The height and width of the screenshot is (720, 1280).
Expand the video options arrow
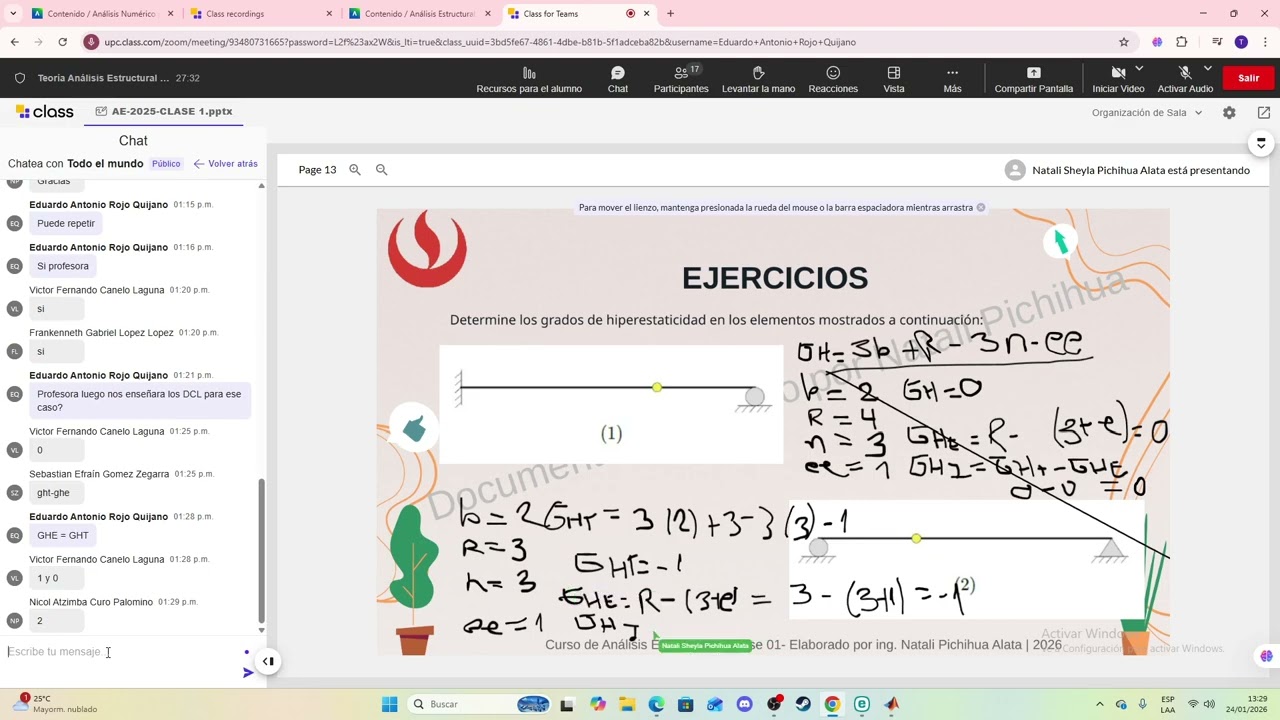tap(1139, 69)
